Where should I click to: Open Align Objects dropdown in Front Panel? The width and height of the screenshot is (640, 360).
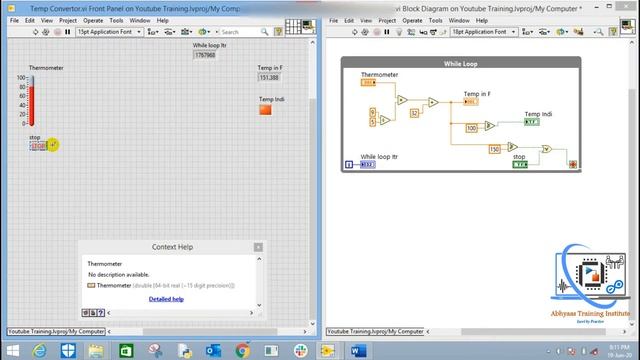click(x=153, y=32)
